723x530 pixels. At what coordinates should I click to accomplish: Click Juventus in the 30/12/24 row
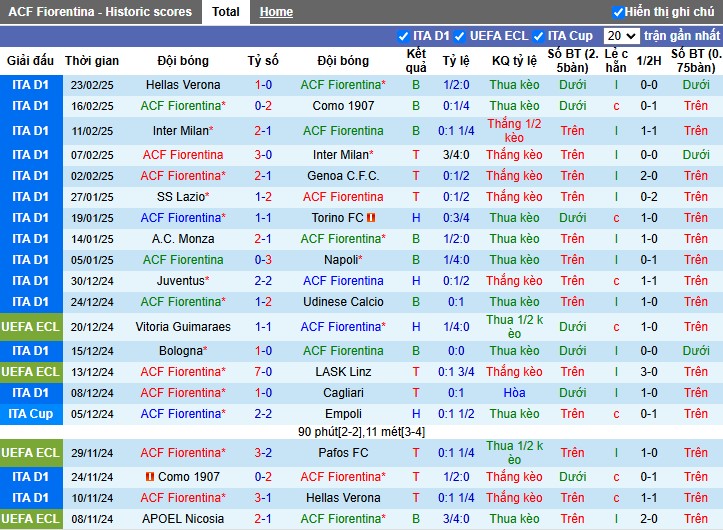(183, 280)
